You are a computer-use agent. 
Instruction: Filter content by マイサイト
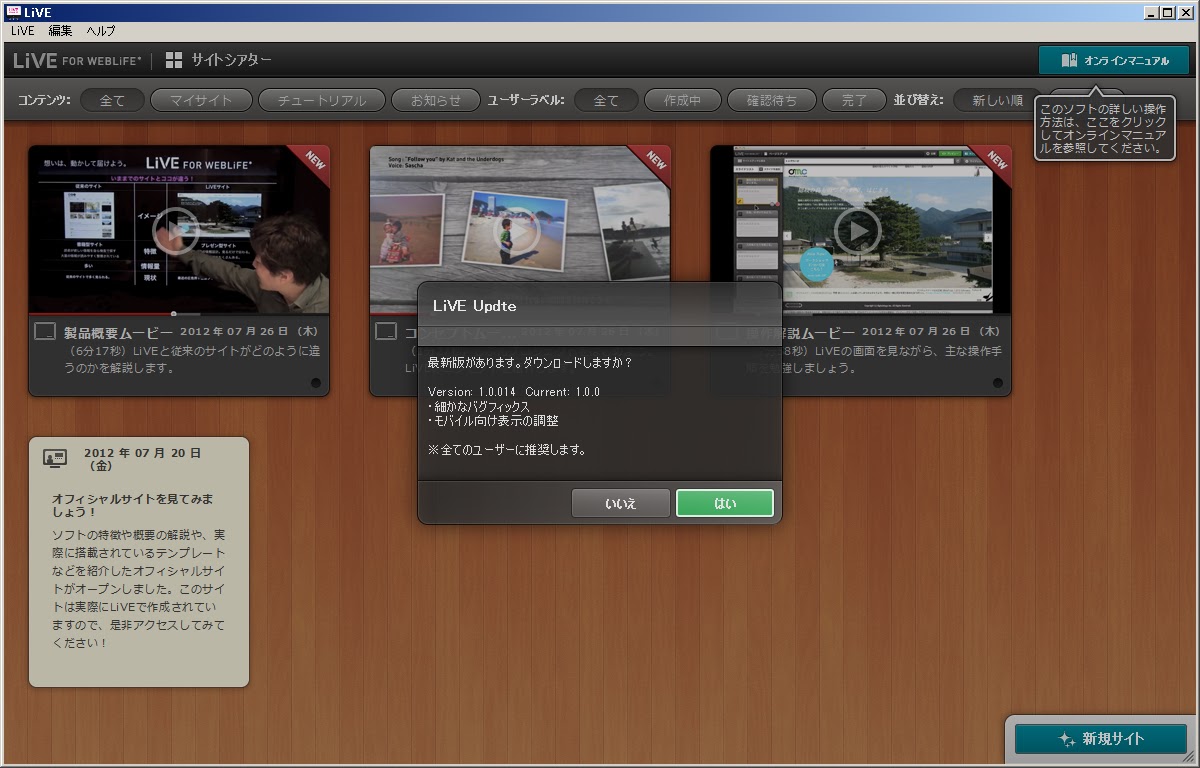(201, 100)
